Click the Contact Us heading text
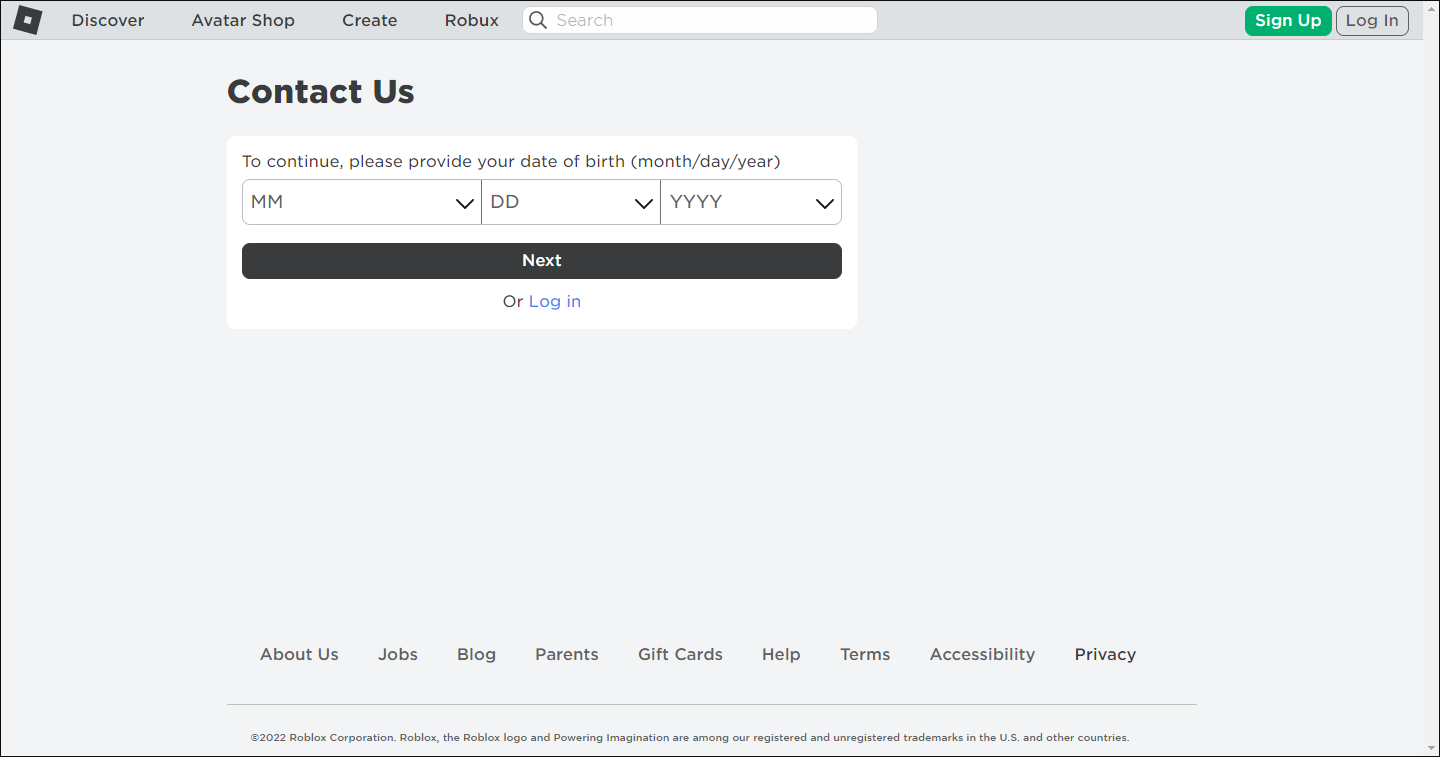Image resolution: width=1440 pixels, height=757 pixels. click(x=321, y=91)
